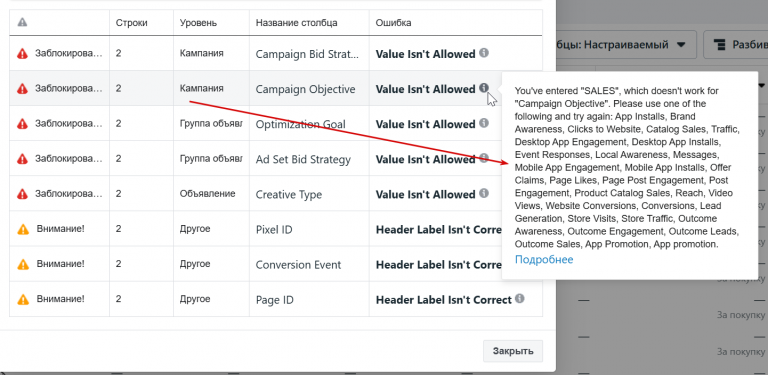The height and width of the screenshot is (375, 768).
Task: Click the Закрыть button
Action: pyautogui.click(x=512, y=351)
